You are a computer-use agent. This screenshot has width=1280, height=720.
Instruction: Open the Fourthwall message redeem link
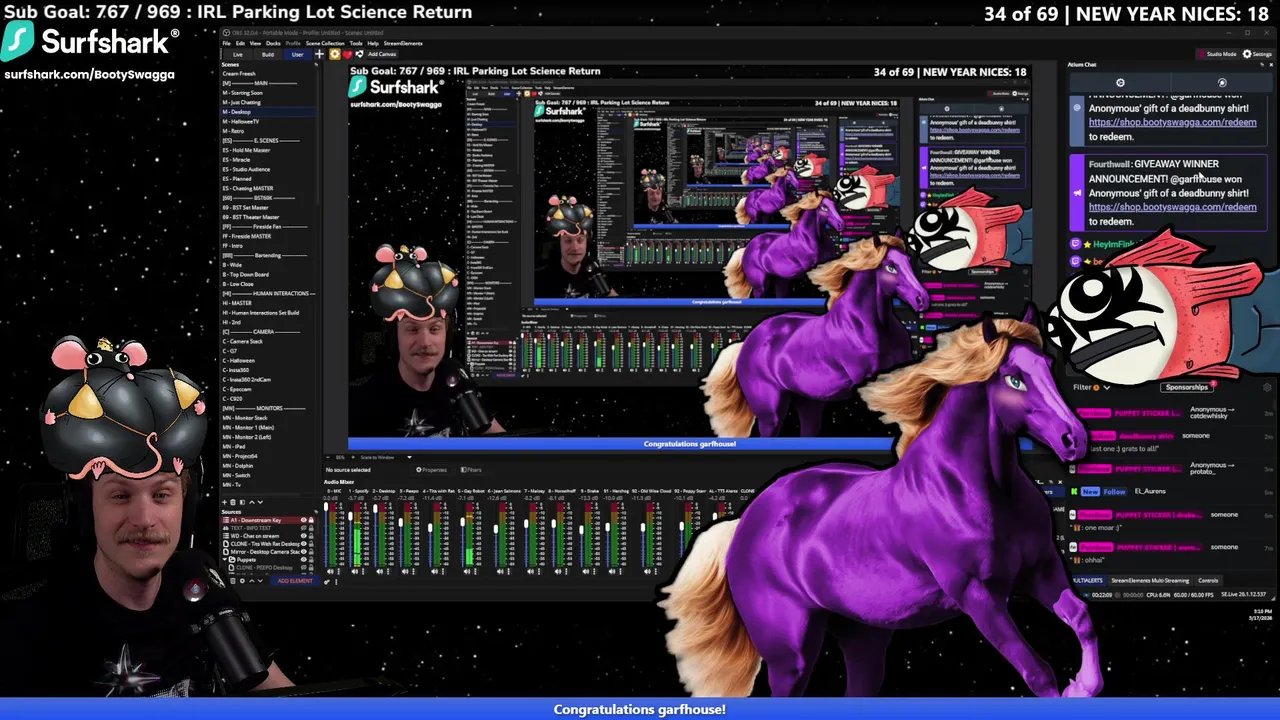pos(1172,207)
